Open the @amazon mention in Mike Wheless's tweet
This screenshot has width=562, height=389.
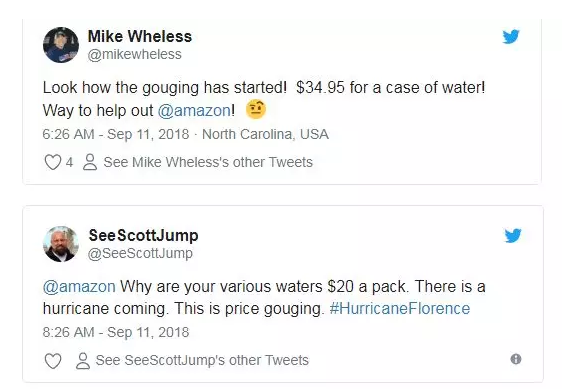point(194,110)
